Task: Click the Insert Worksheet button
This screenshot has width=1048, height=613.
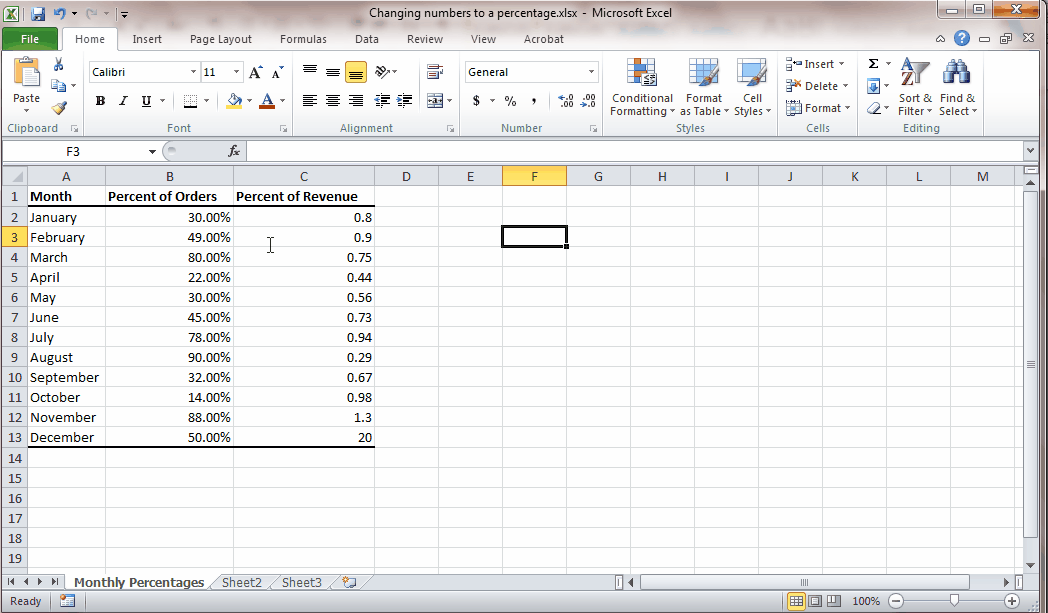Action: 348,582
